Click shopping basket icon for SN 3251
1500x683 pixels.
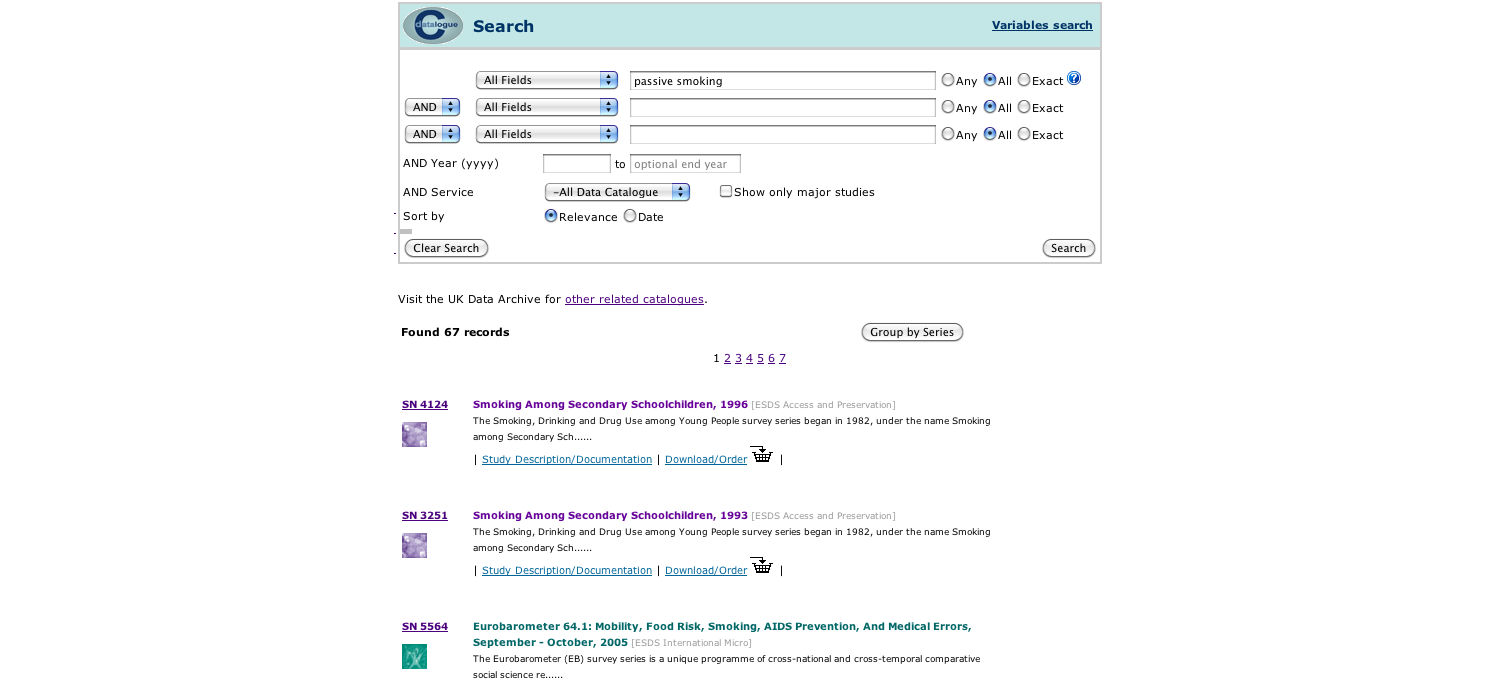point(762,566)
